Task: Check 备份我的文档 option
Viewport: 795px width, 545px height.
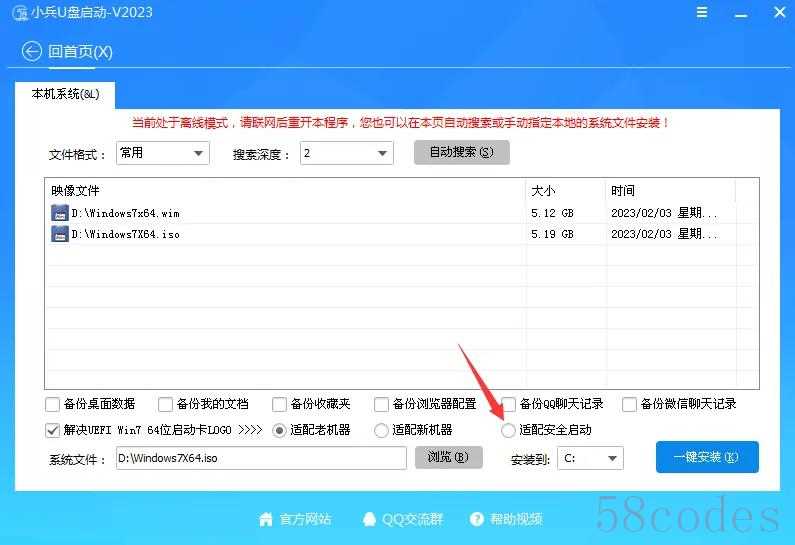Action: coord(165,405)
